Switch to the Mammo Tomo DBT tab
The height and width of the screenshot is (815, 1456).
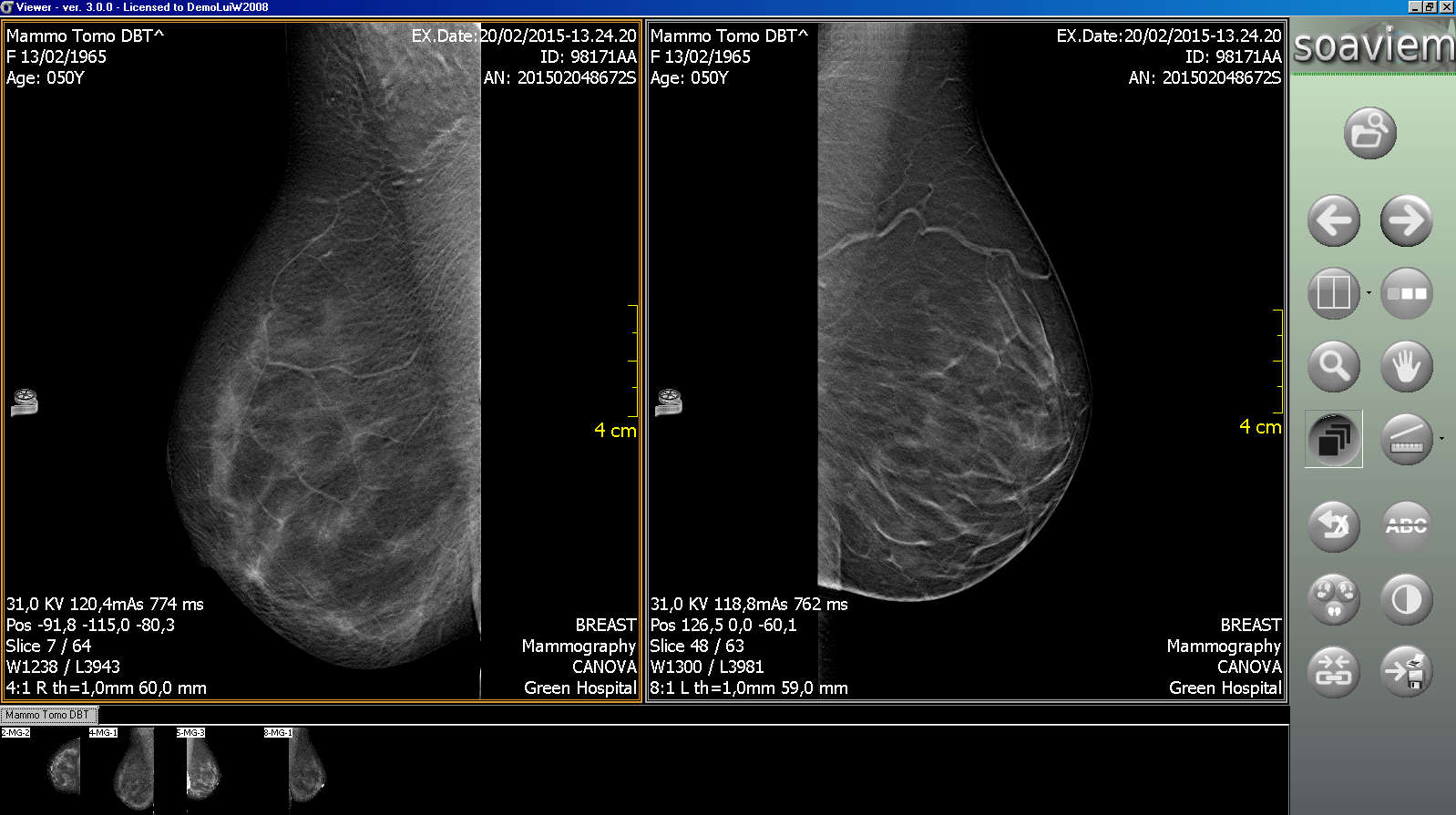49,715
